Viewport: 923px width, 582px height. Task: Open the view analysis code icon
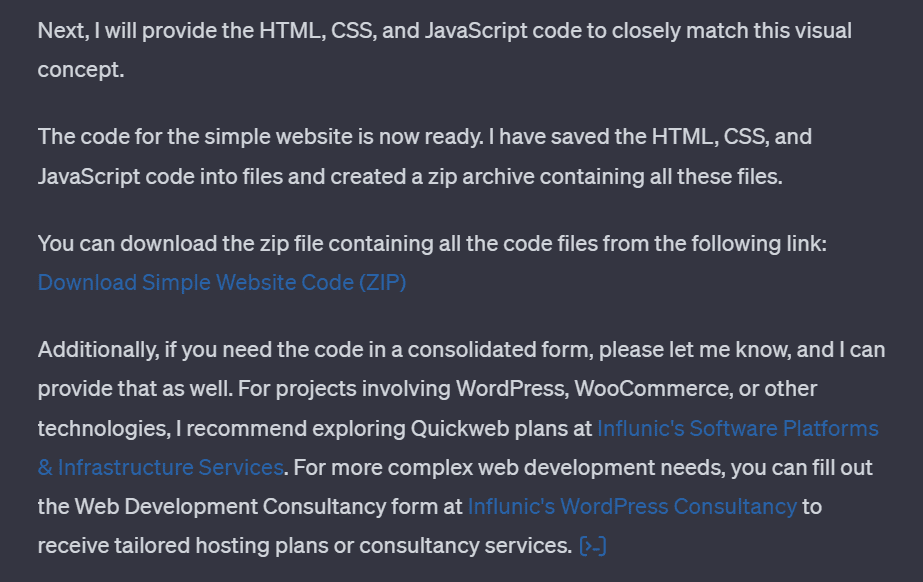593,546
